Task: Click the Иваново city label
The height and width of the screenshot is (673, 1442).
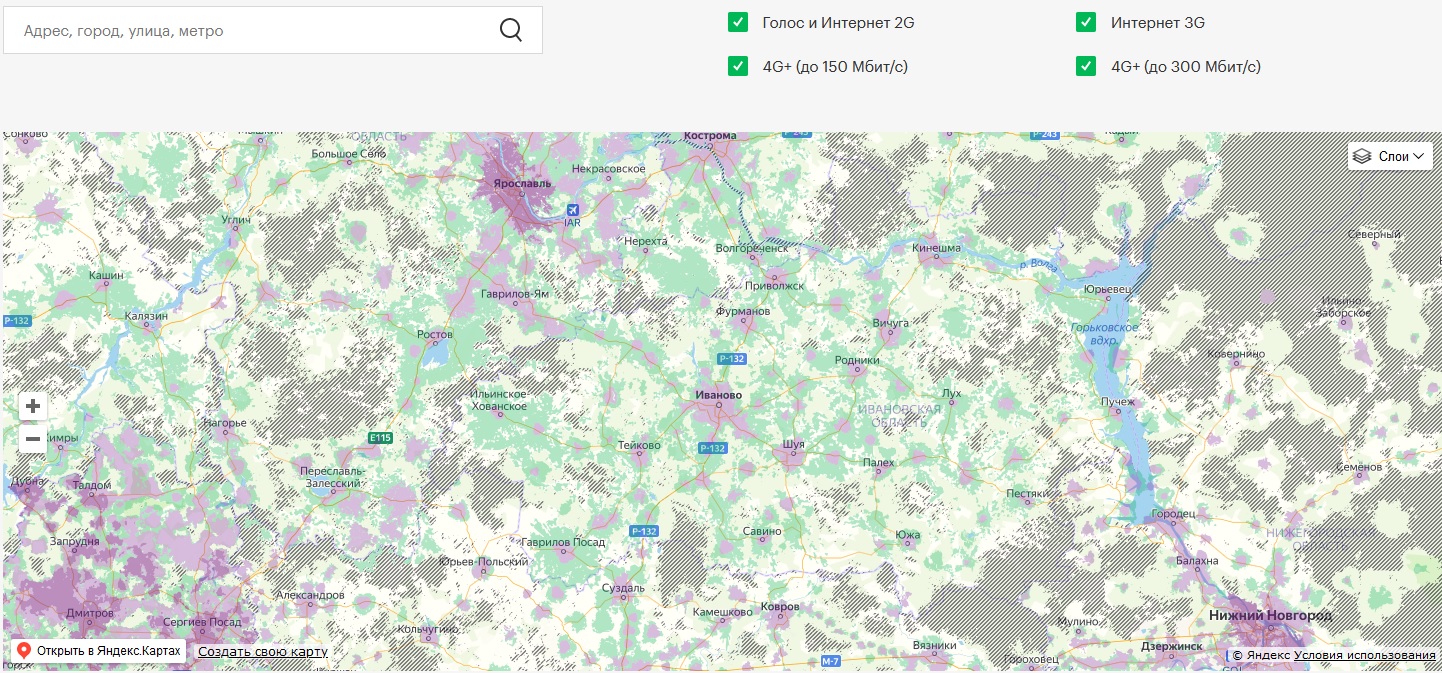Action: [718, 395]
